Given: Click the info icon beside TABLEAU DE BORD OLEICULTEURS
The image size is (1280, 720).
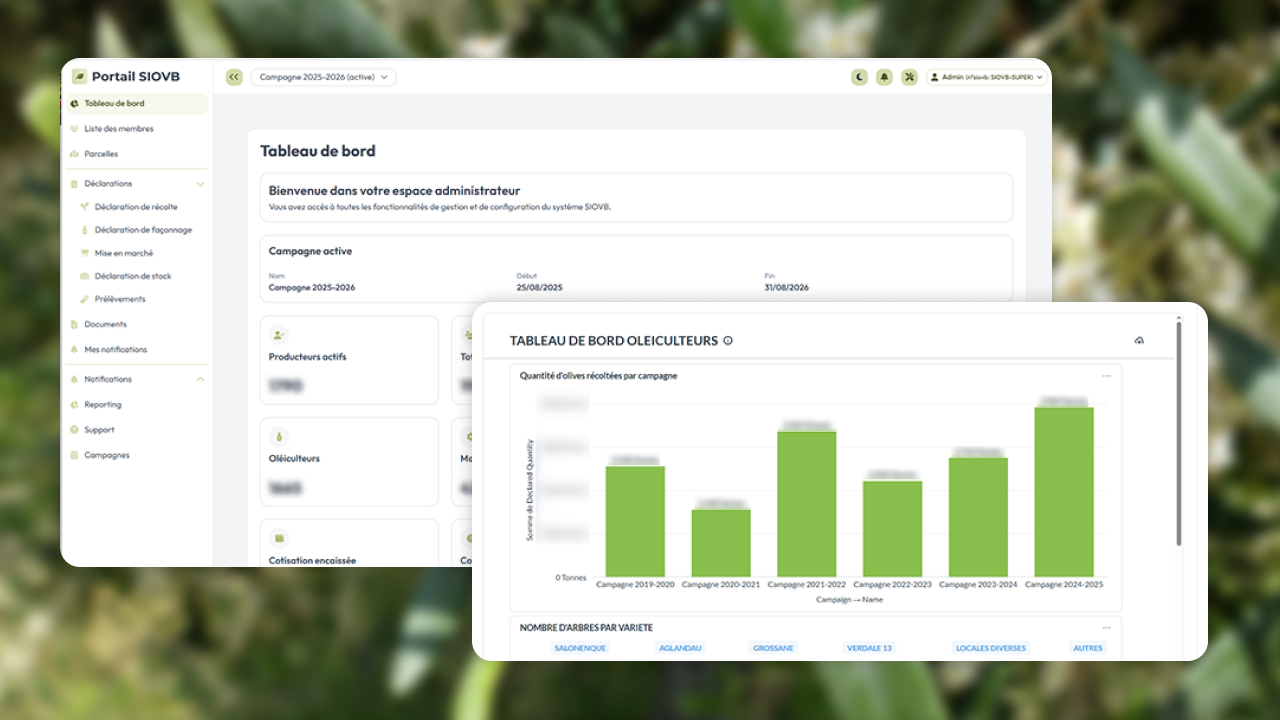Looking at the screenshot, I should [x=728, y=340].
